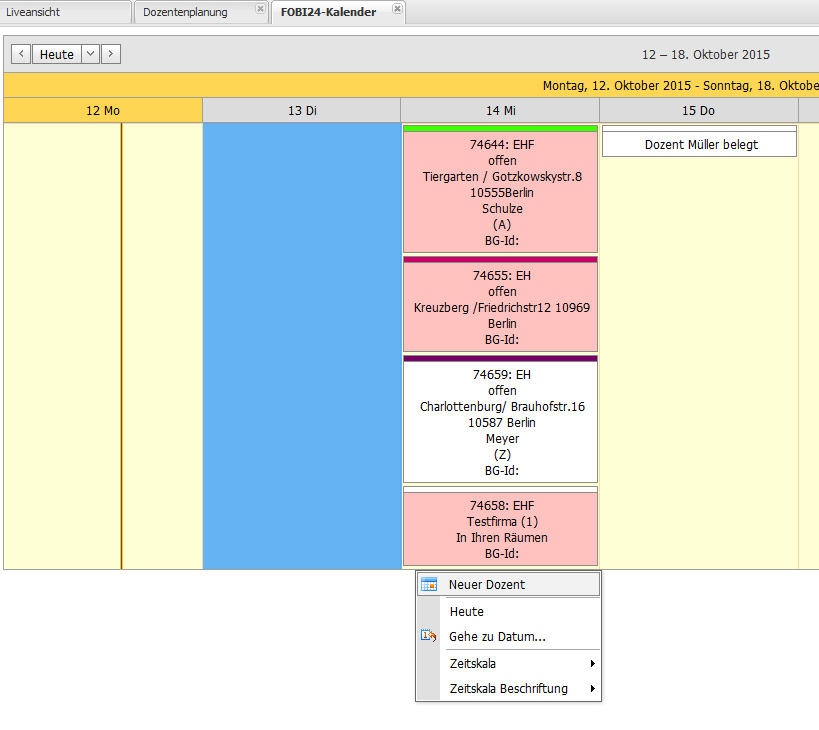819x730 pixels.
Task: Click the Gehe zu Datum calendar icon
Action: [429, 636]
